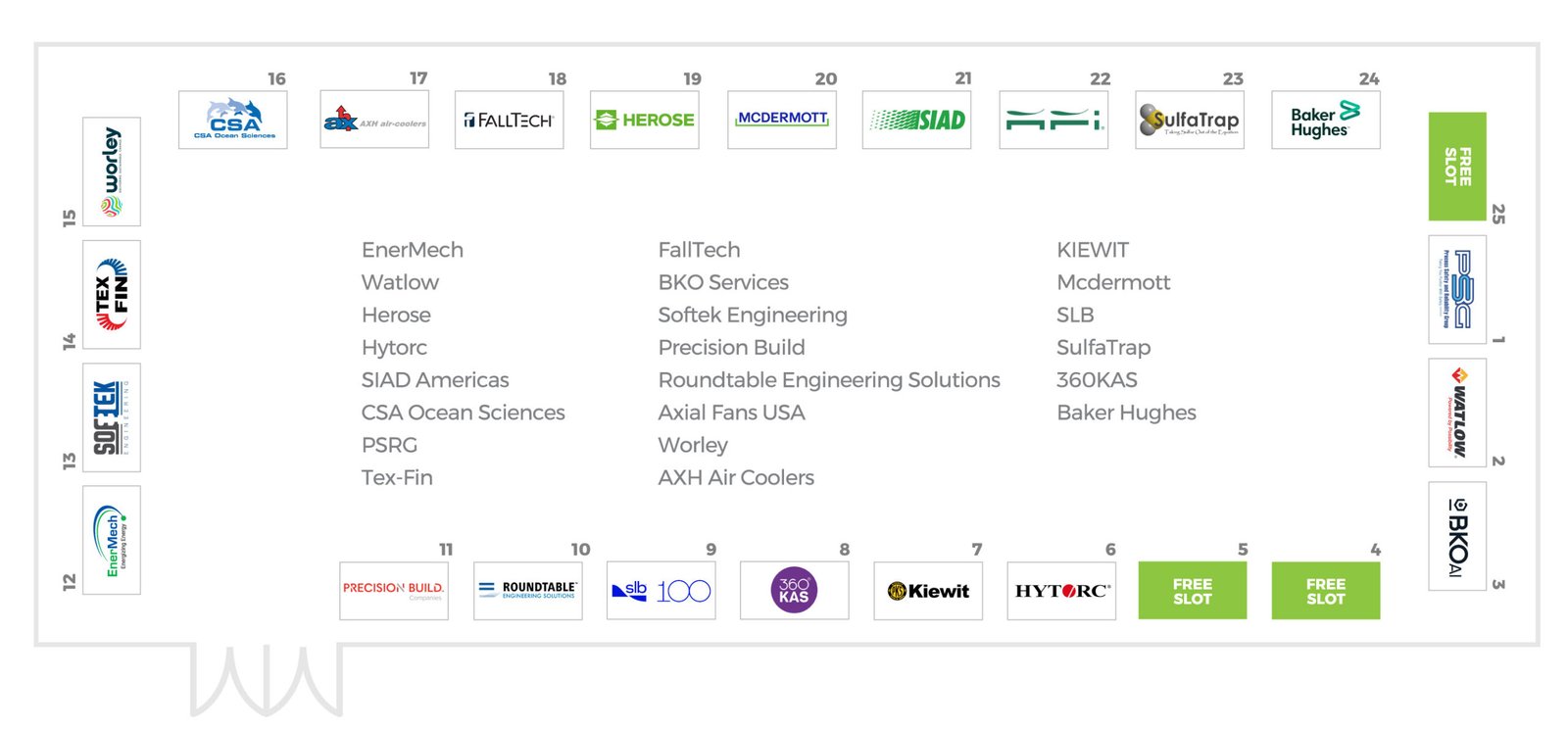Click the Hytorc logo at booth 6
Viewport: 1568px width, 731px height.
tap(1061, 590)
